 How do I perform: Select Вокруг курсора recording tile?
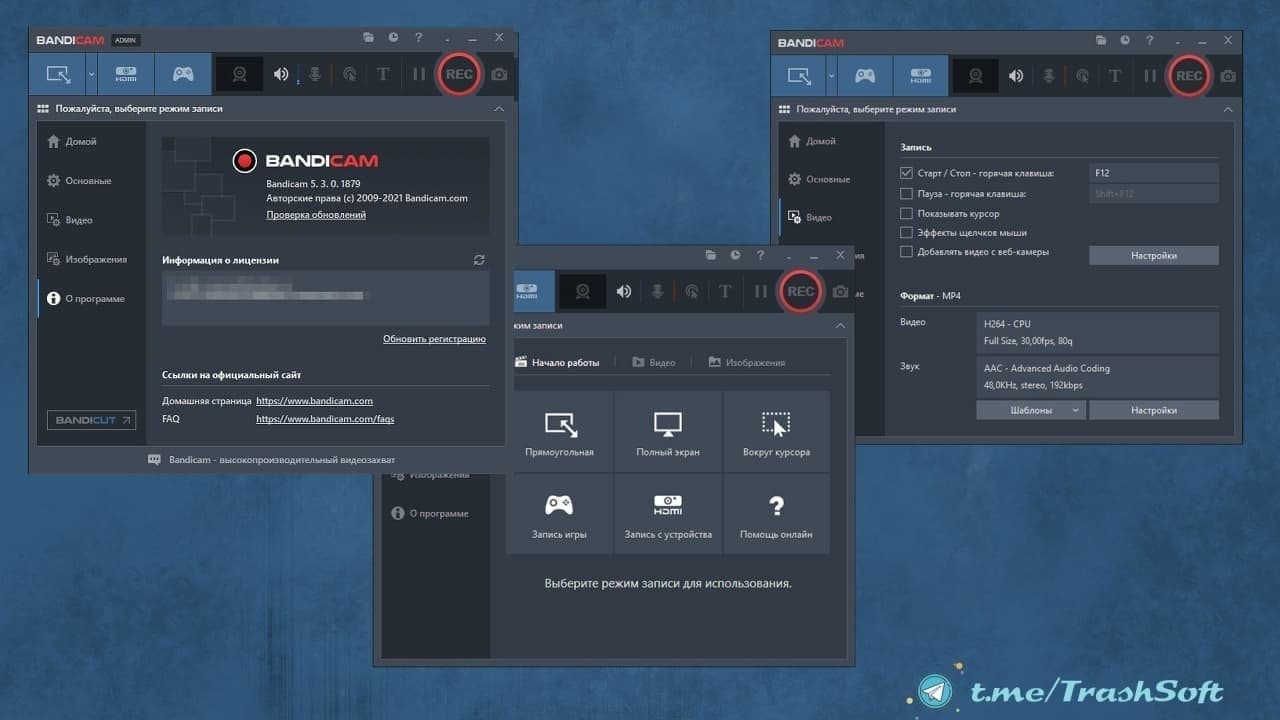776,431
